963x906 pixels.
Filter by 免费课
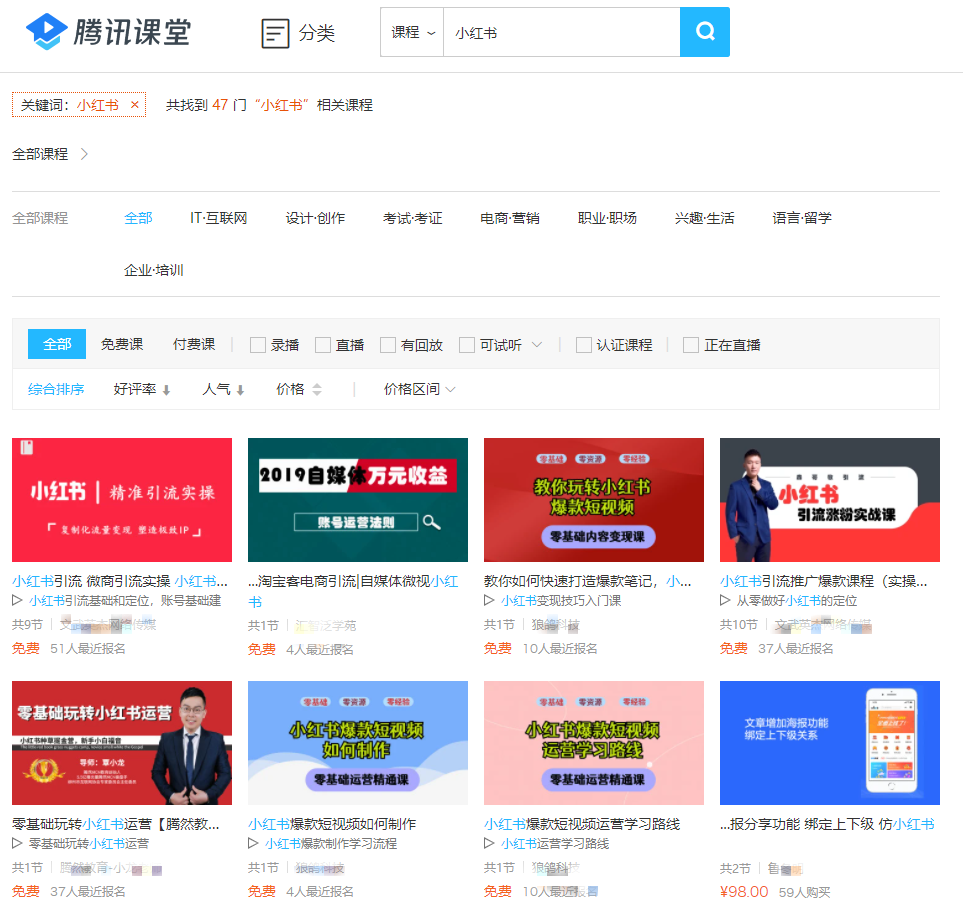[122, 344]
